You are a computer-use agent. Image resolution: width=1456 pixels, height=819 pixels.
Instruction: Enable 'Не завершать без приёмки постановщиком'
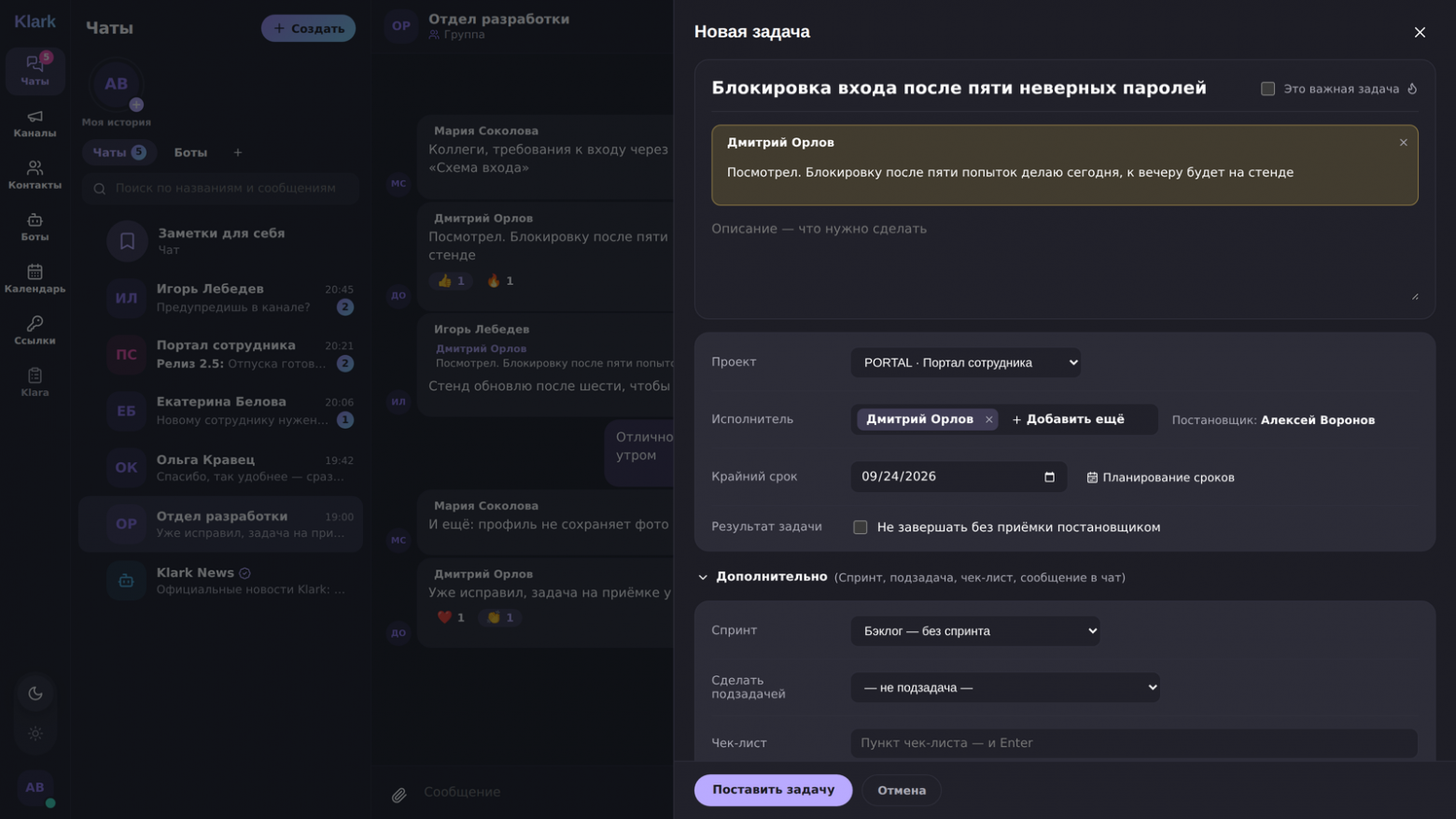pos(861,528)
